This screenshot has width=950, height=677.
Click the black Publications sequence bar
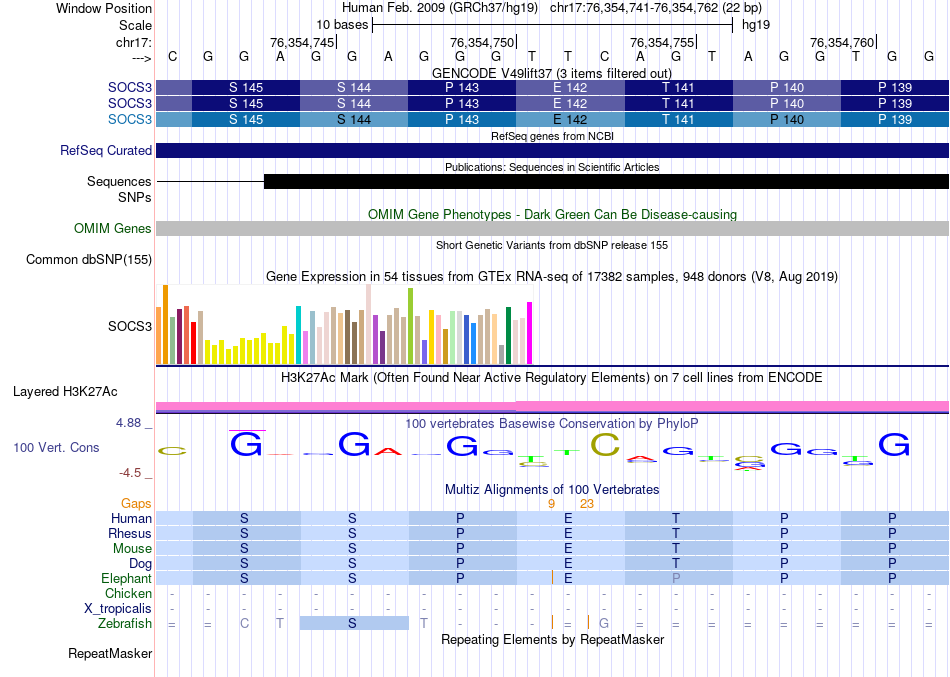tap(606, 181)
